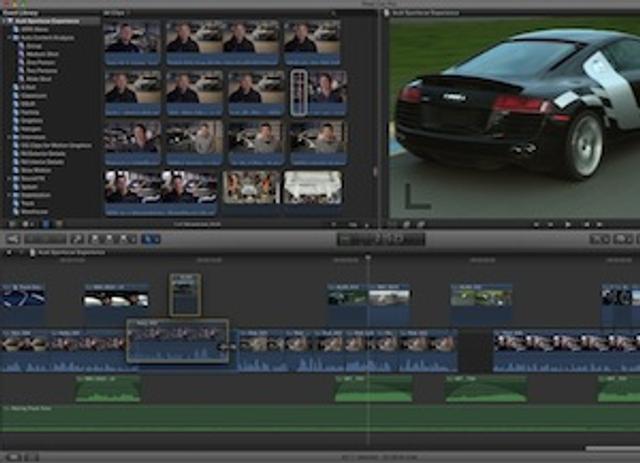Click the Select arrow tool in the toolbar

point(151,239)
